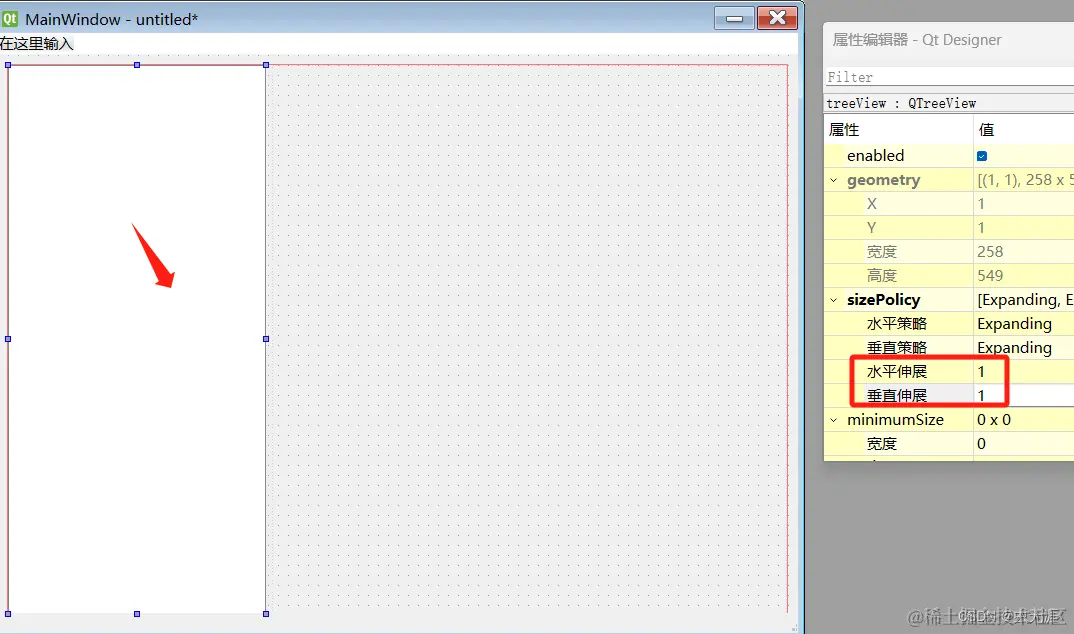Select the tree view widget on the form
Image resolution: width=1074 pixels, height=634 pixels.
(137, 339)
